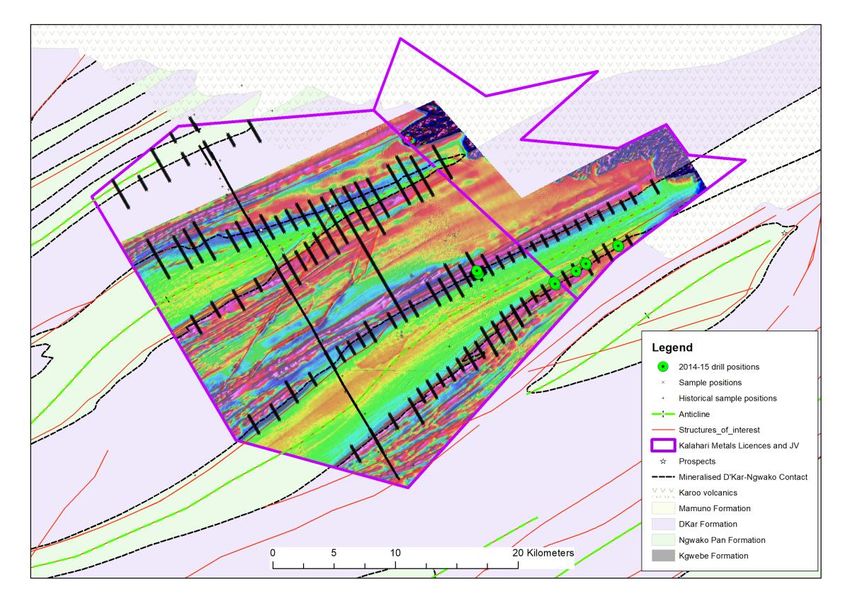
Task: Click the 'Anticline' legend label
Action: click(694, 414)
